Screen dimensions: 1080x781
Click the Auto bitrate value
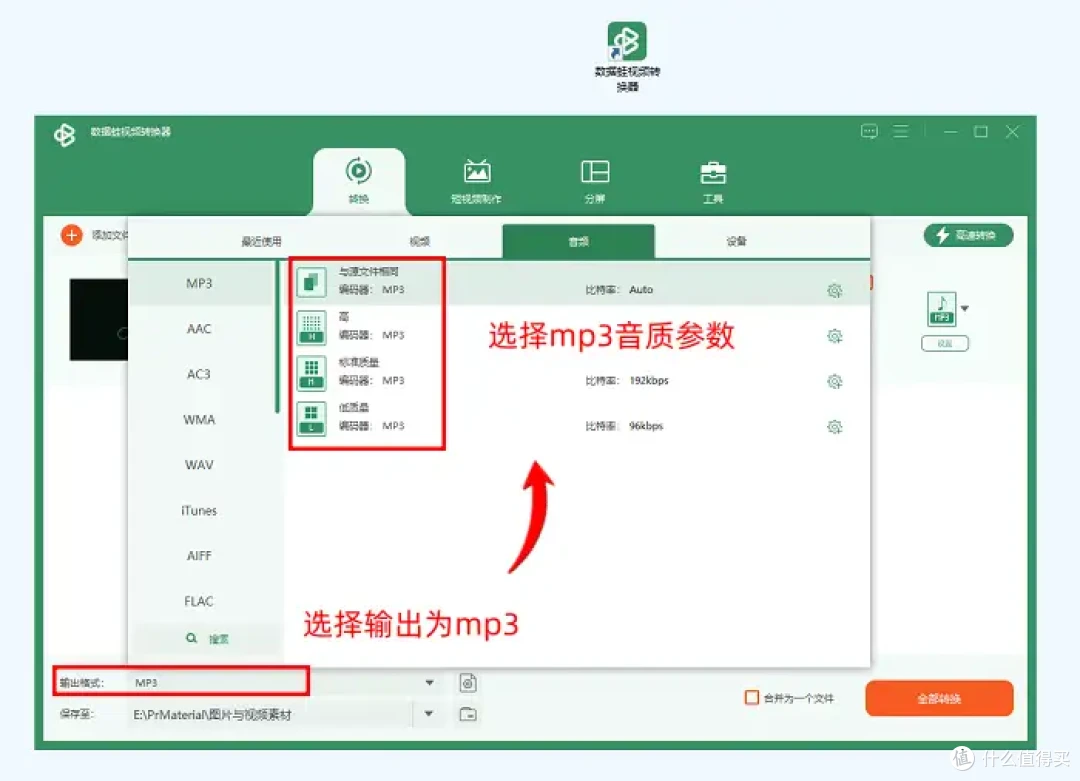click(x=641, y=289)
